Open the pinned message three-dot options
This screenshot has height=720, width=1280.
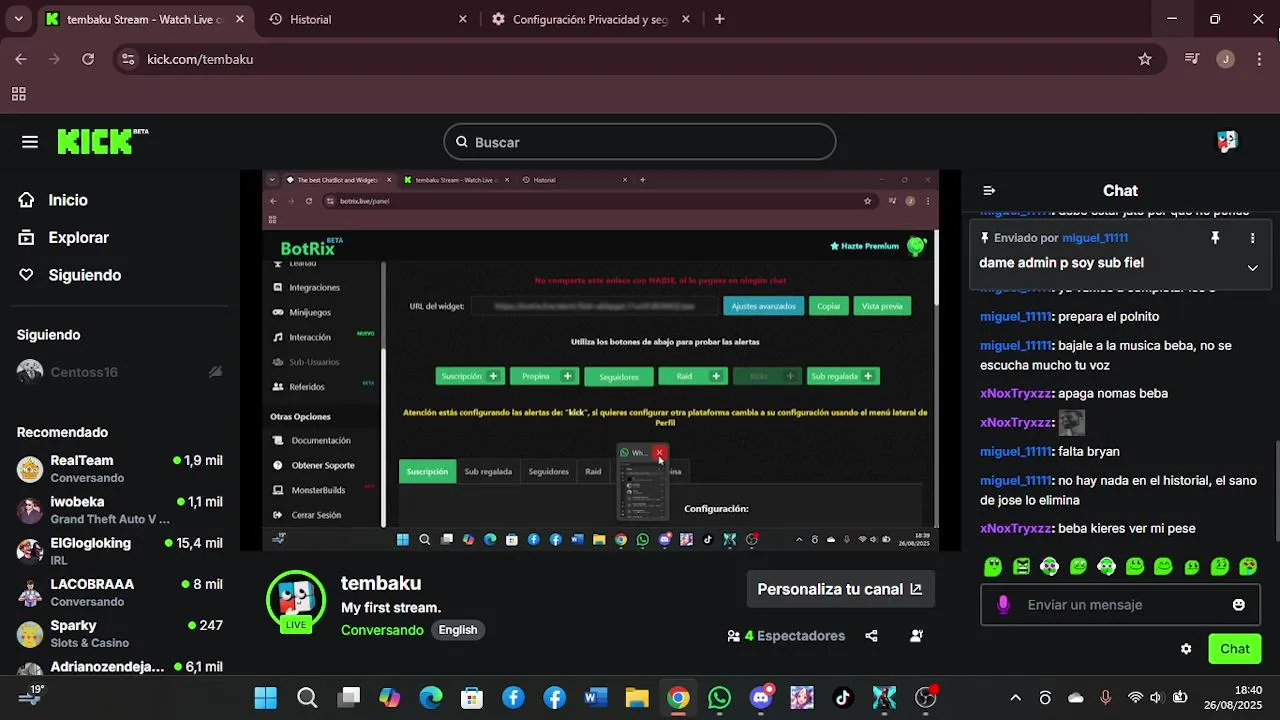[1252, 238]
